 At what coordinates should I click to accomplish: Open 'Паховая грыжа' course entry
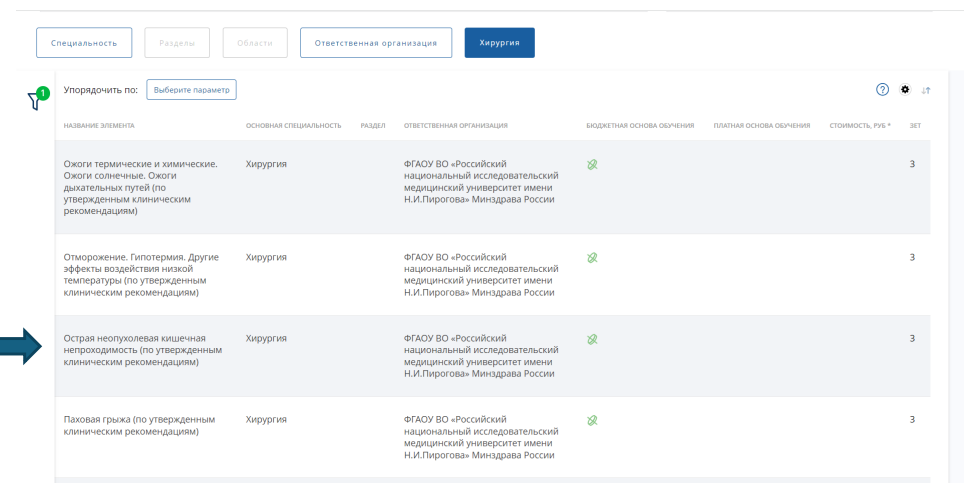click(x=140, y=425)
